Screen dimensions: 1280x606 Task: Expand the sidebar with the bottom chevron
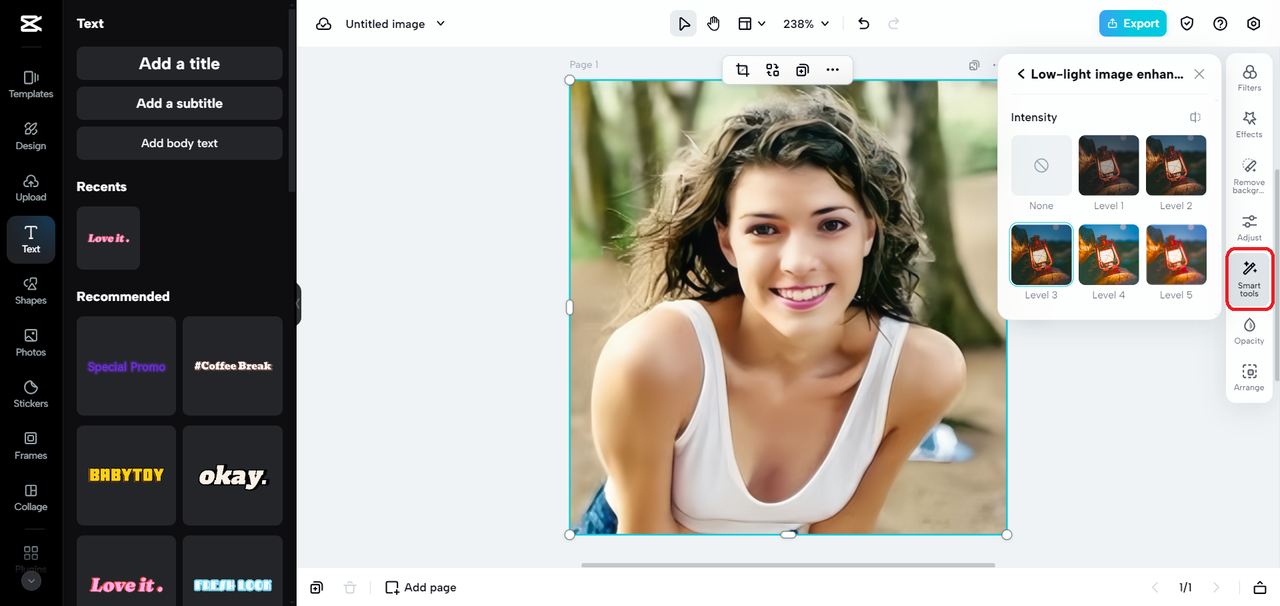click(31, 580)
